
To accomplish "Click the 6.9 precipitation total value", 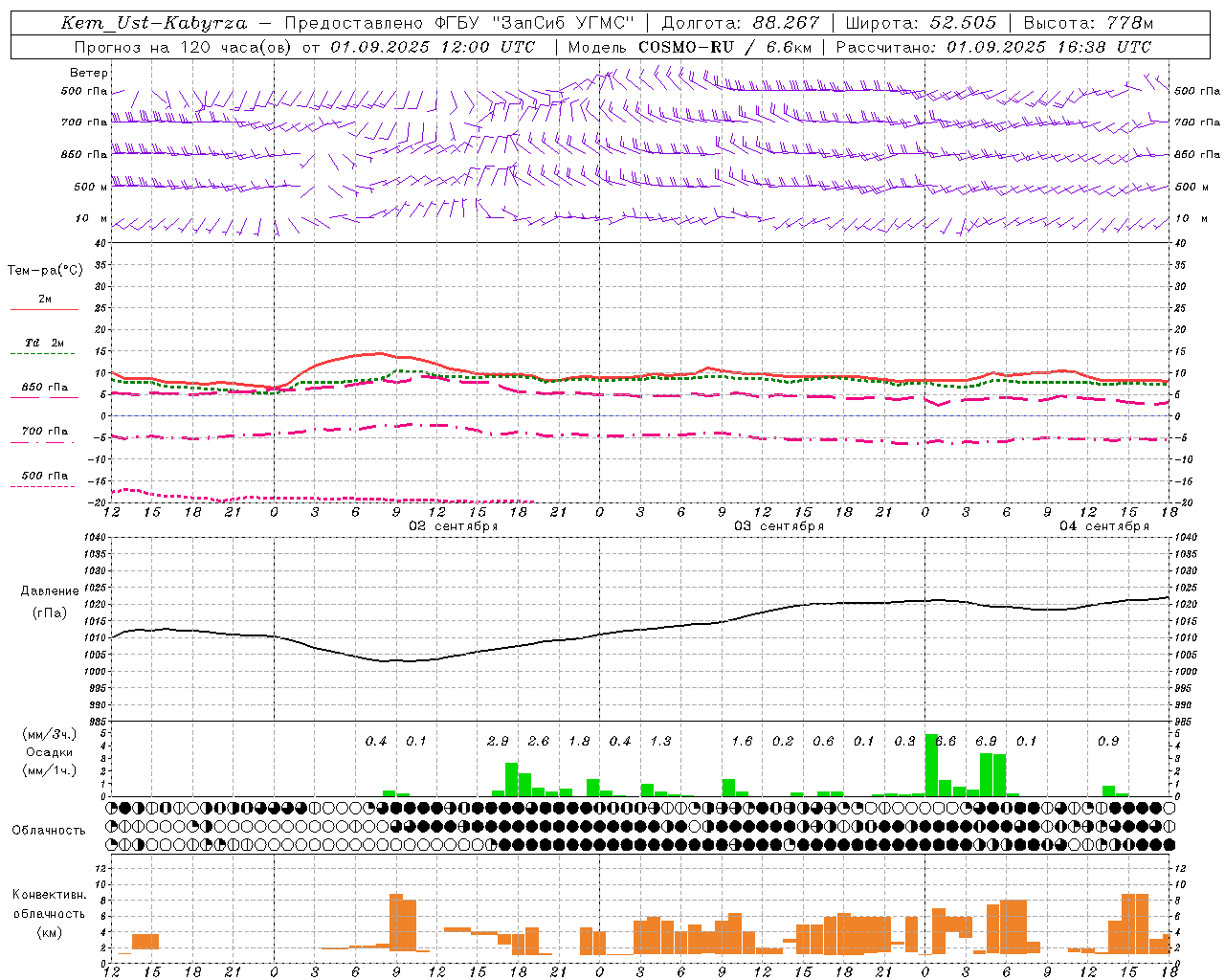I will coord(986,741).
